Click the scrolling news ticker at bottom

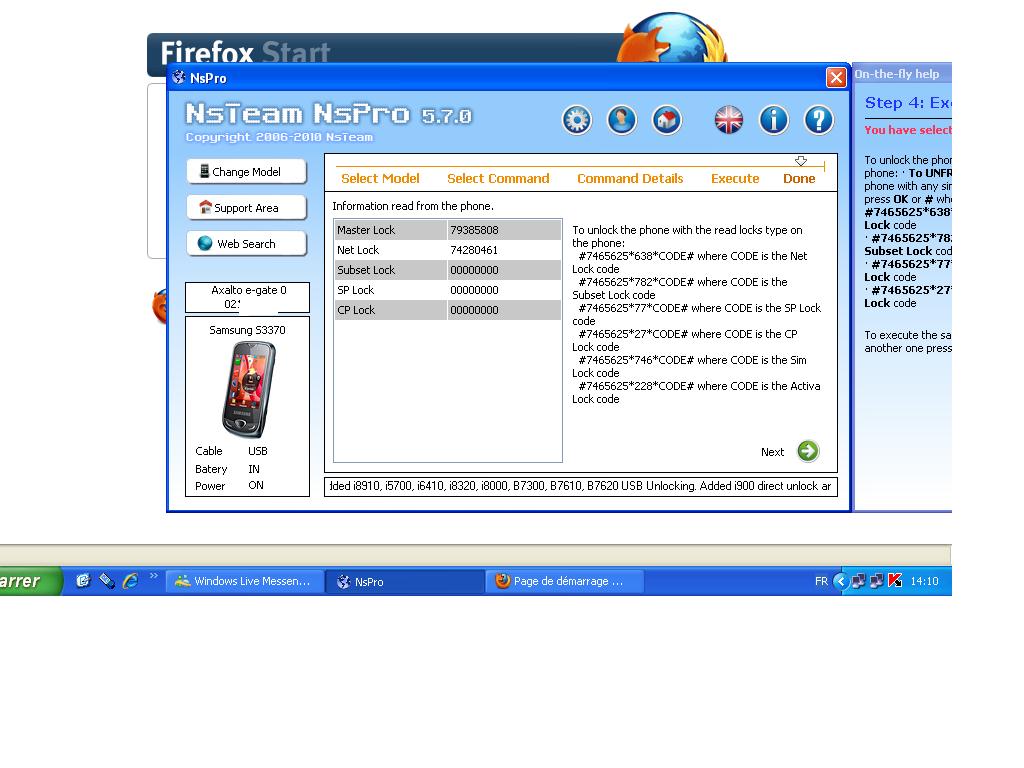(x=581, y=487)
